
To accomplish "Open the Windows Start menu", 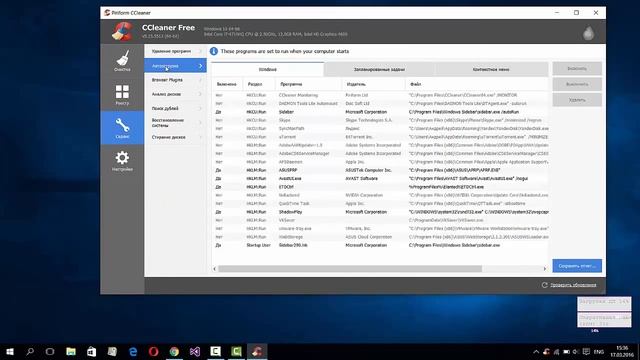I will [x=10, y=351].
